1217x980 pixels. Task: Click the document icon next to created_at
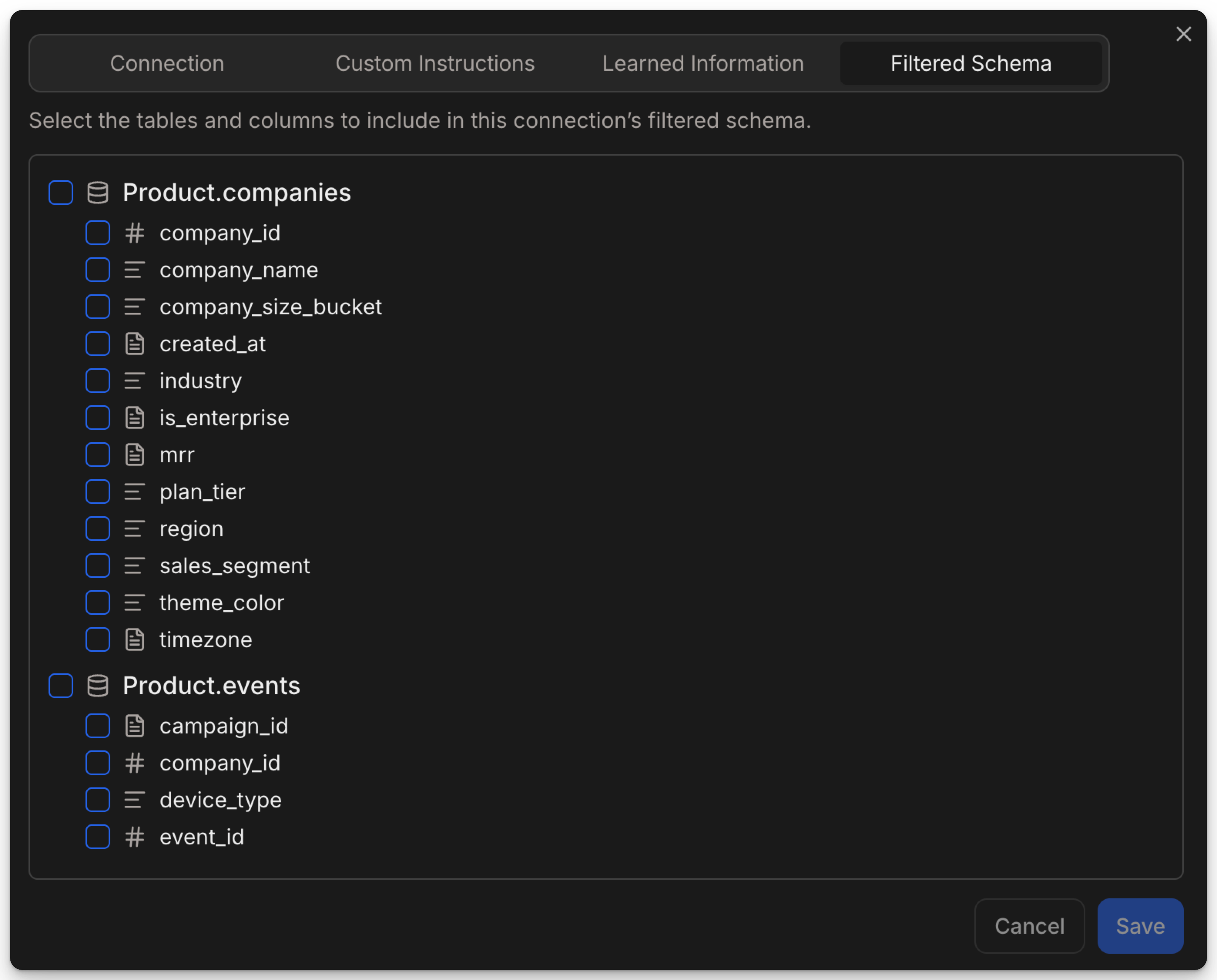click(134, 344)
